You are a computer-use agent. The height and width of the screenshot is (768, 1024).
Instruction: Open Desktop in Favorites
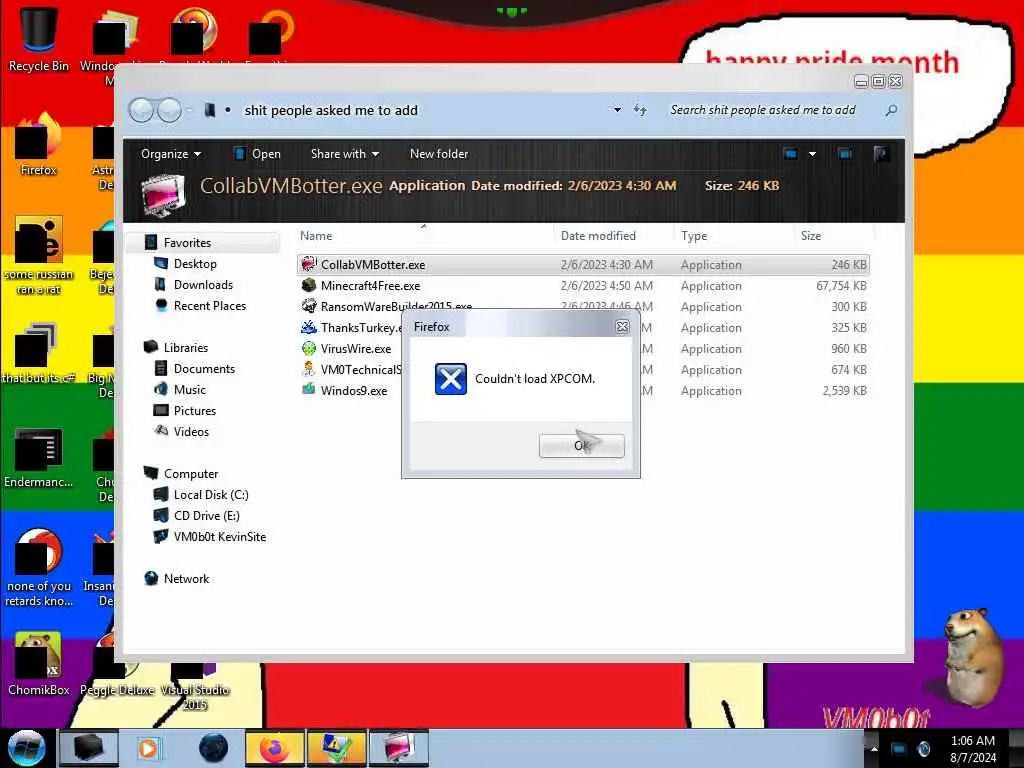pos(195,264)
